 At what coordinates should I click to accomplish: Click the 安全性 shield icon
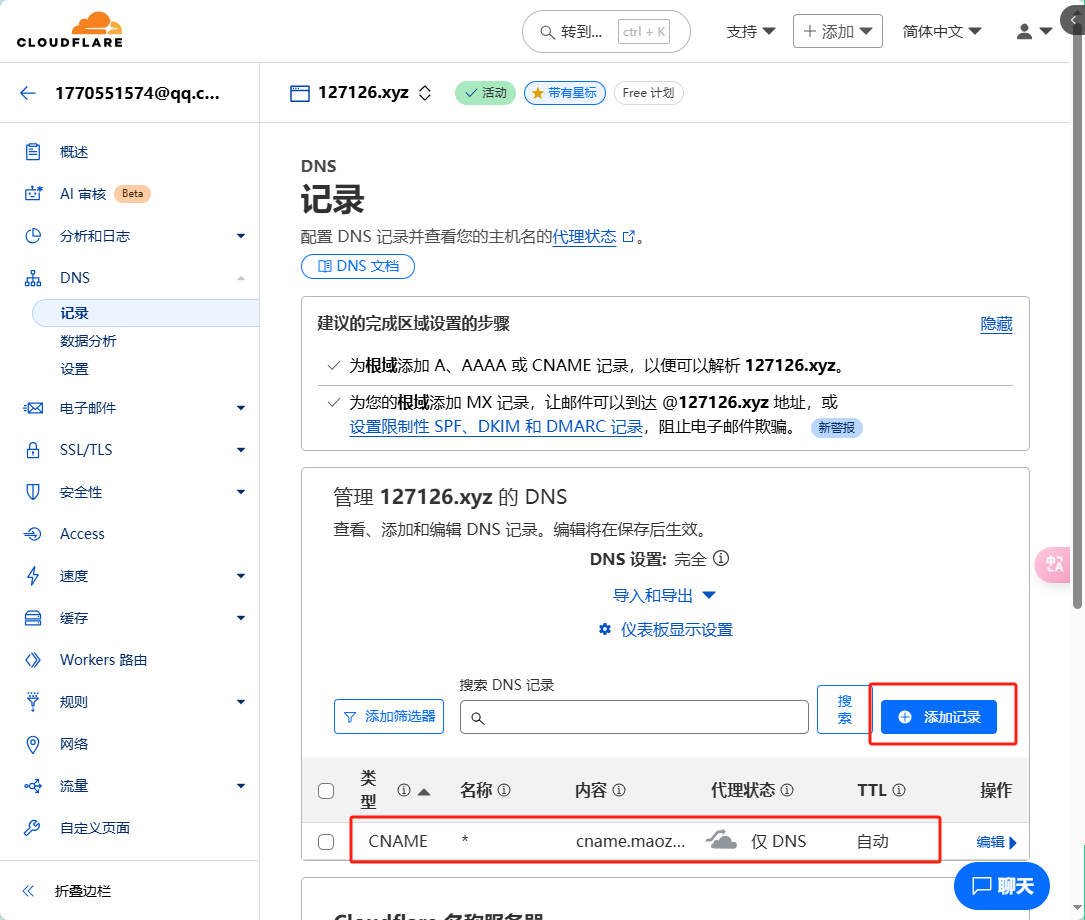click(33, 492)
